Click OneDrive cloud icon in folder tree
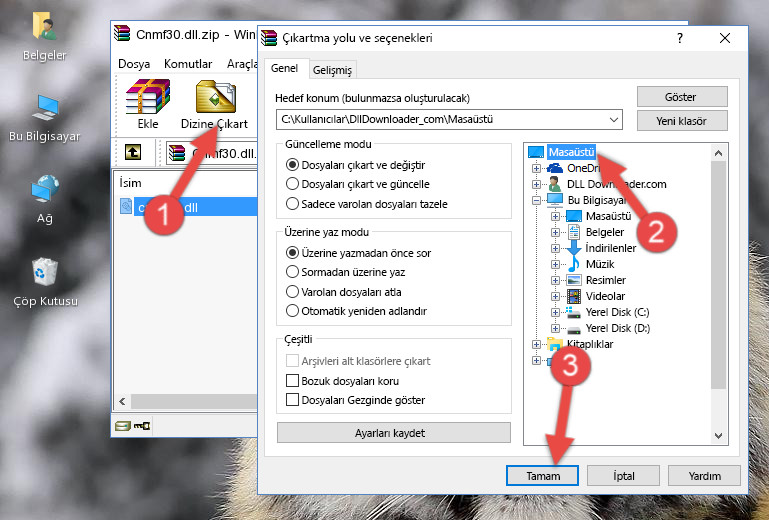The height and width of the screenshot is (520, 769). (555, 168)
